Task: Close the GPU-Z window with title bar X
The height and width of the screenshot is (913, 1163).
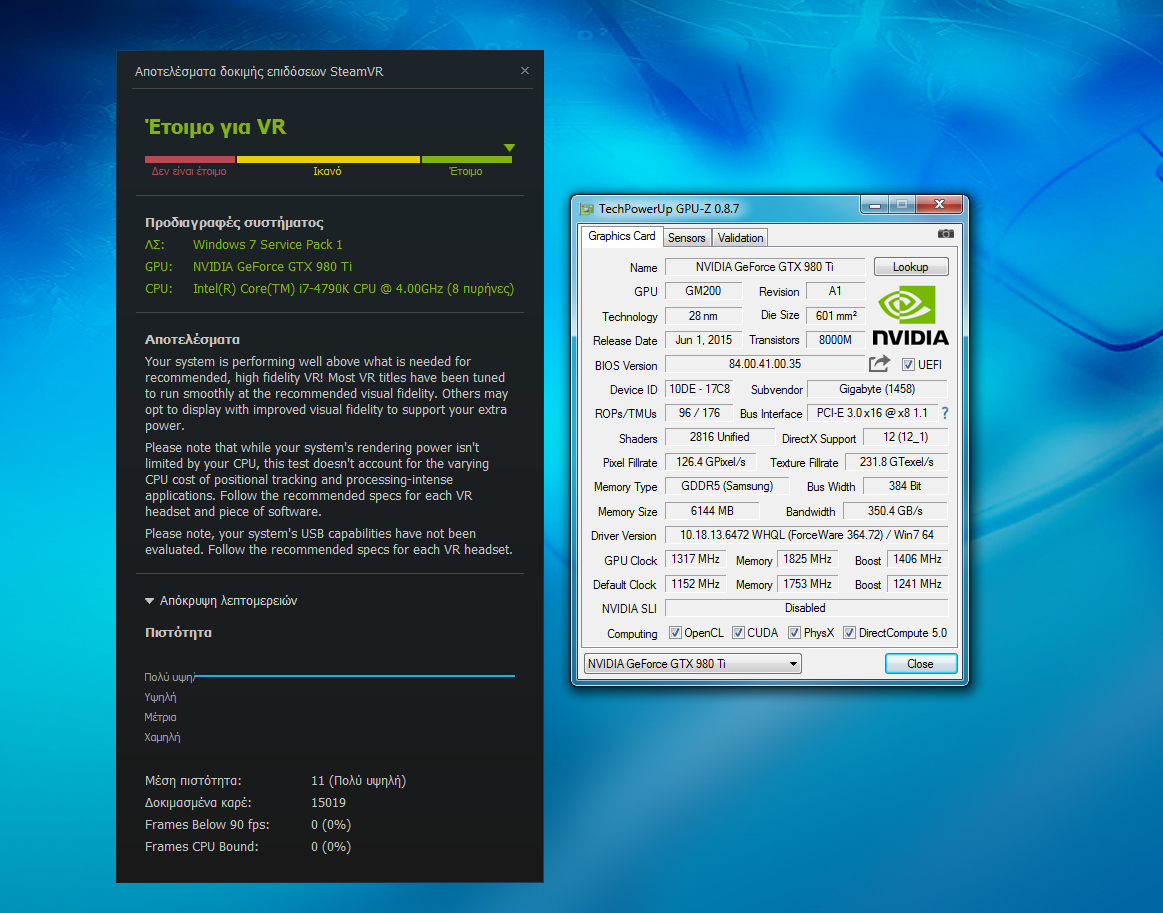Action: (x=939, y=204)
